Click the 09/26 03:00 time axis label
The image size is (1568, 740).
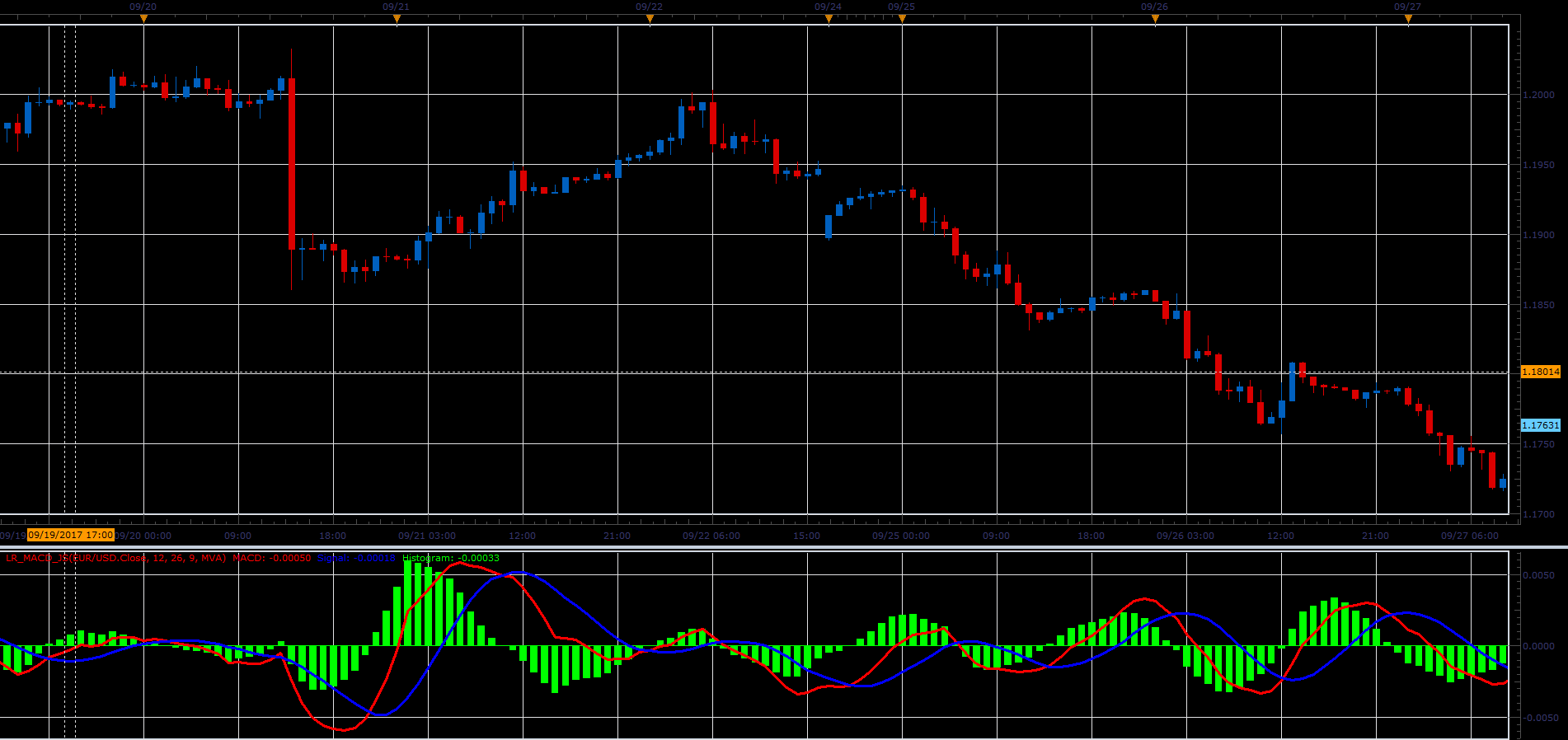tap(1185, 536)
